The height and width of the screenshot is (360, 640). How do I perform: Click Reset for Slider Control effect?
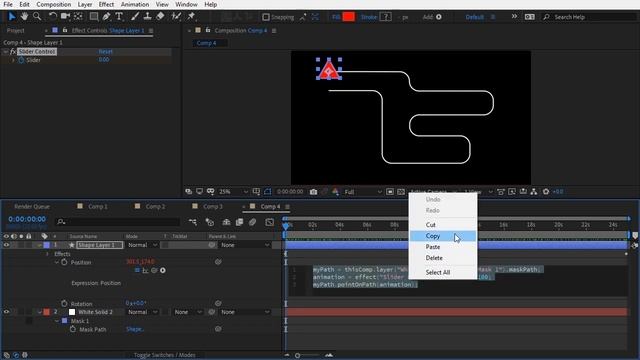click(x=105, y=51)
